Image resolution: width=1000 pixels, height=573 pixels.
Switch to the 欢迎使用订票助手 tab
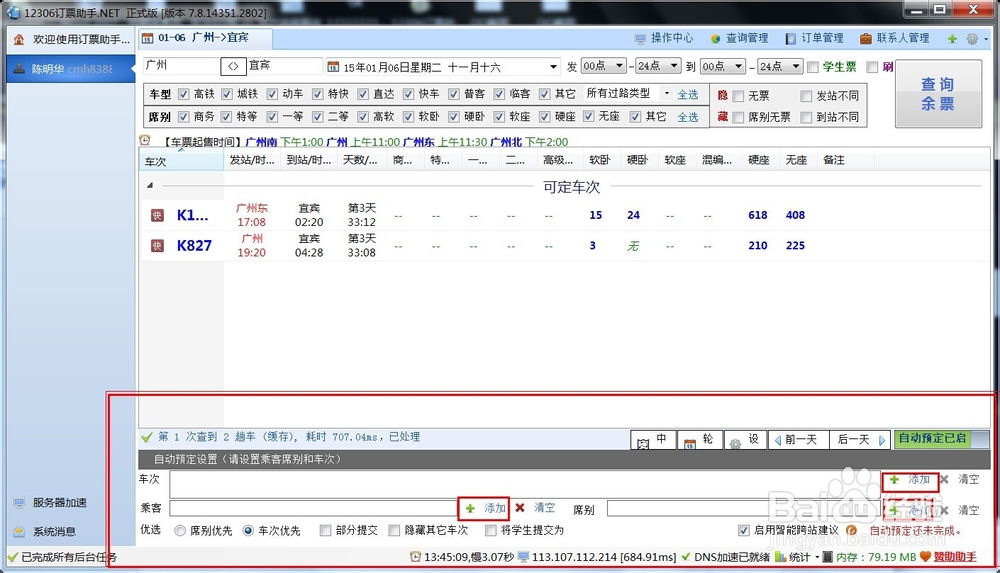click(x=71, y=40)
